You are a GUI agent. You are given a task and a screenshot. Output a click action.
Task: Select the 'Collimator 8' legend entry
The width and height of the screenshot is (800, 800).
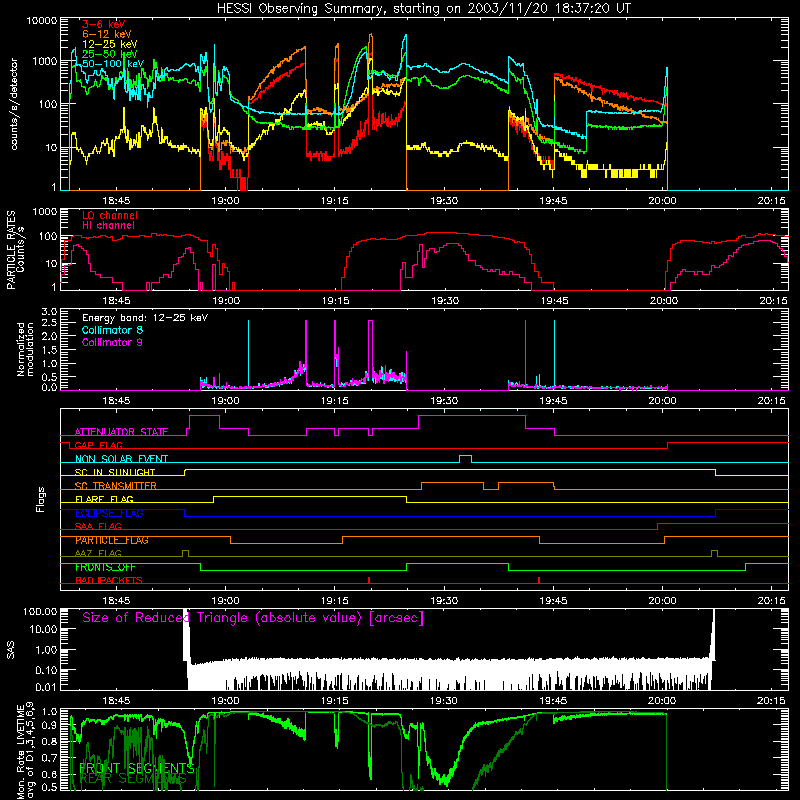click(x=112, y=330)
